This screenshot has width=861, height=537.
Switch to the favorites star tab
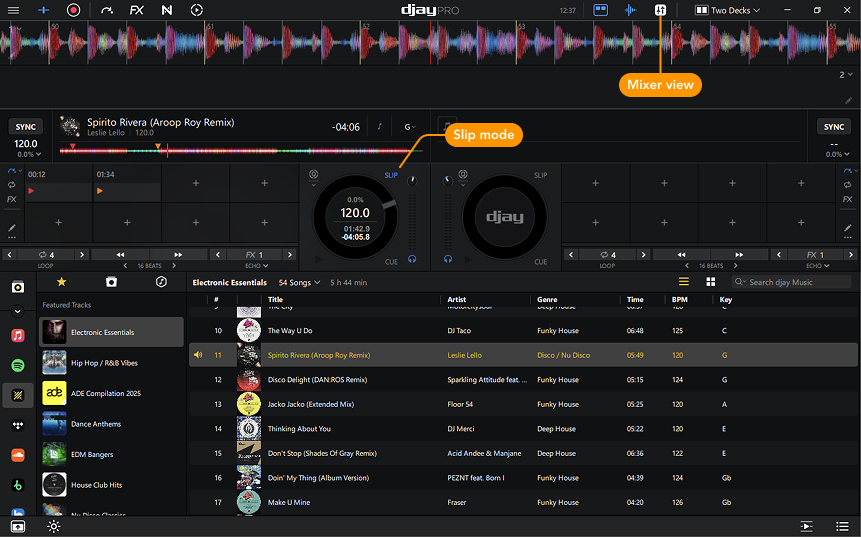coord(61,282)
